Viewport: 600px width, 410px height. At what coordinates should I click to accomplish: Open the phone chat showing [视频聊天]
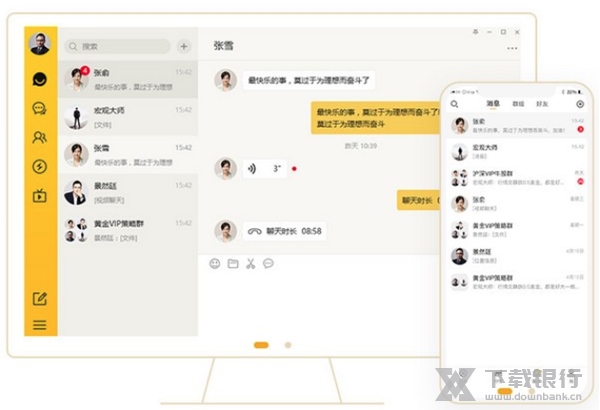(x=517, y=204)
